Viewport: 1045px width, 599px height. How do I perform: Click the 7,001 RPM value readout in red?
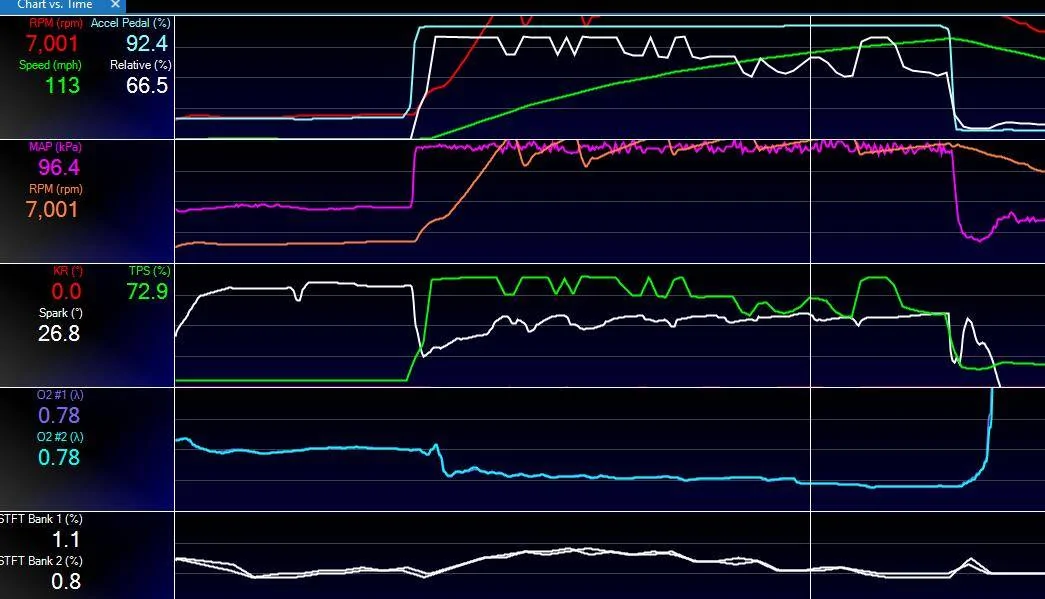pos(52,44)
